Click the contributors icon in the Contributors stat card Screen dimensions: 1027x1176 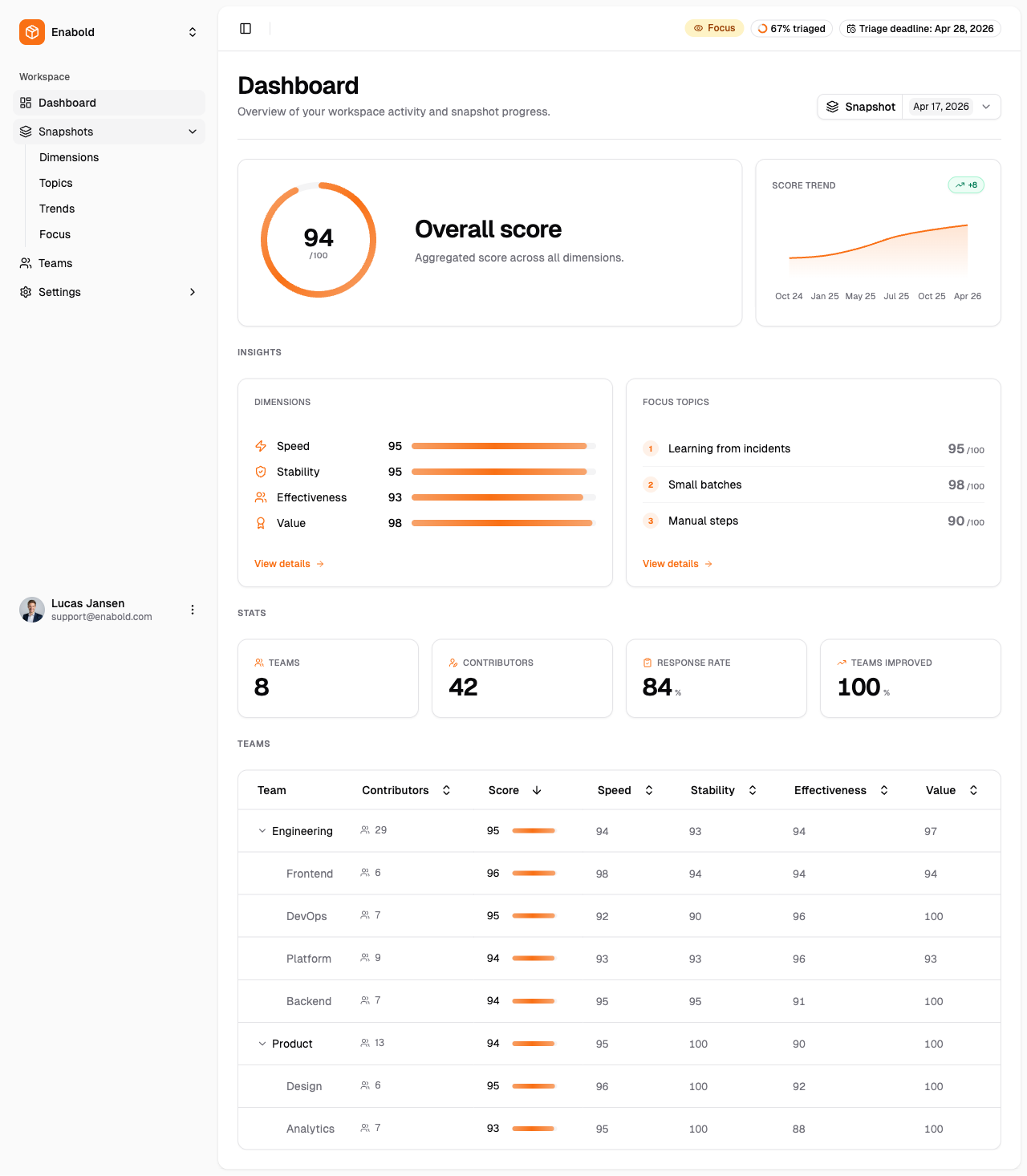tap(453, 662)
